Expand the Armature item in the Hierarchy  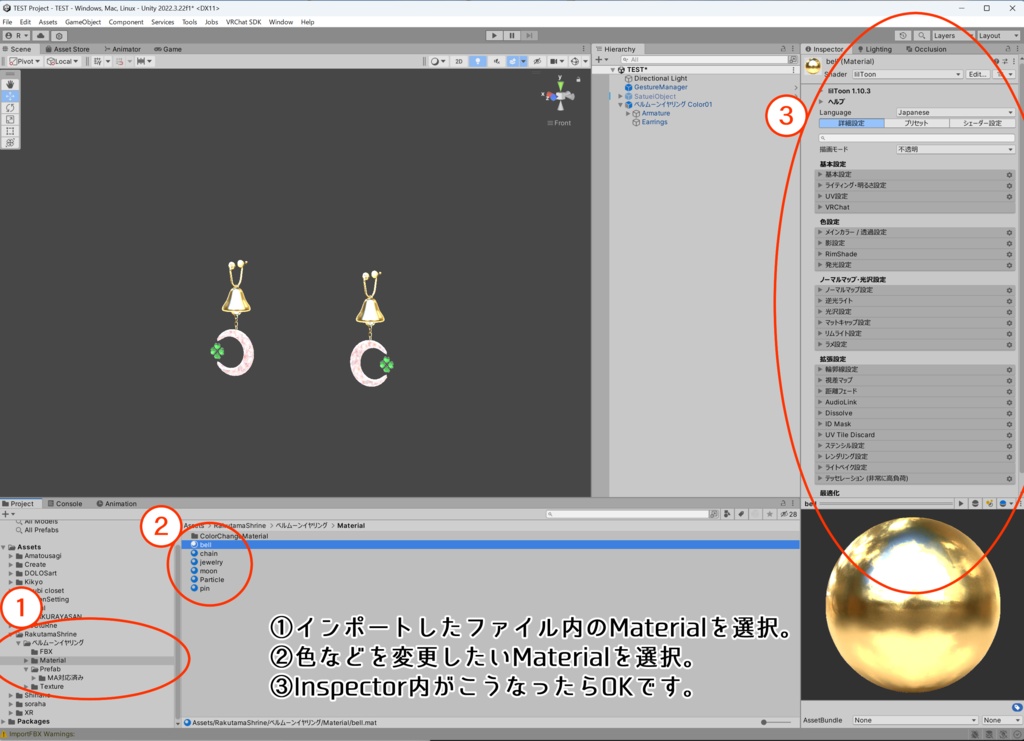[x=628, y=113]
